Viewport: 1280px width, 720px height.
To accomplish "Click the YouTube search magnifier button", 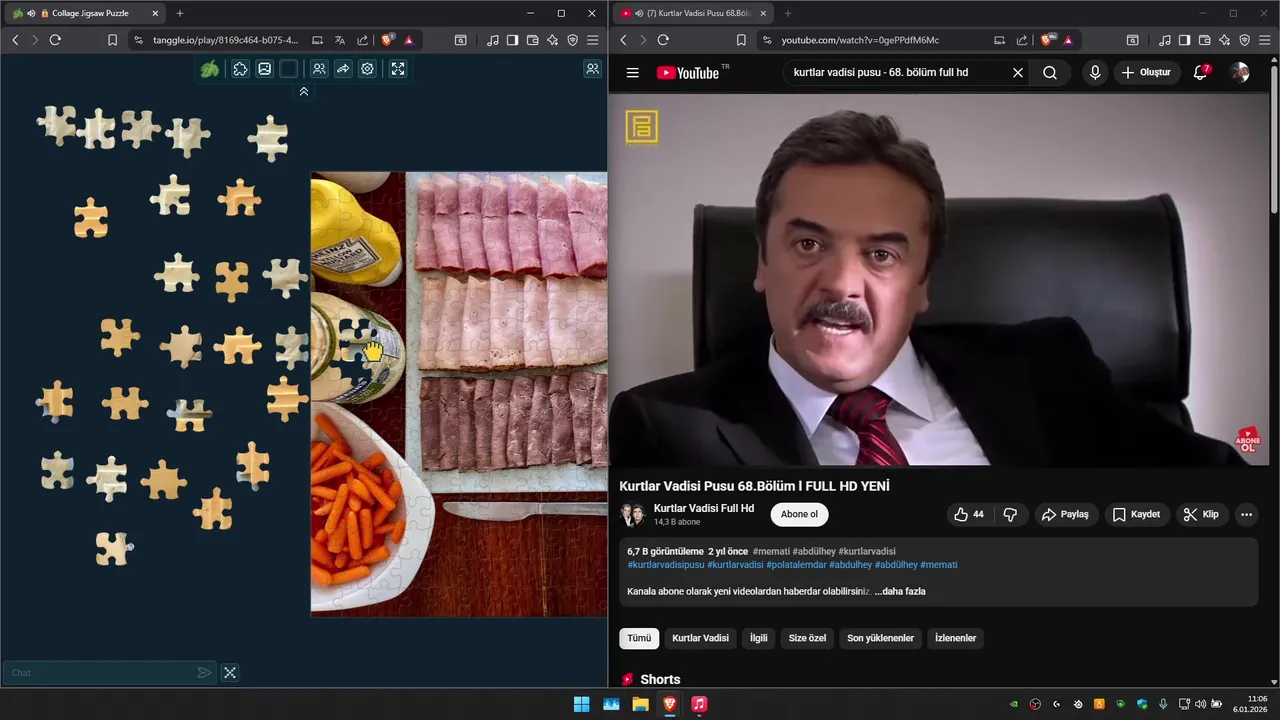I will pos(1050,72).
